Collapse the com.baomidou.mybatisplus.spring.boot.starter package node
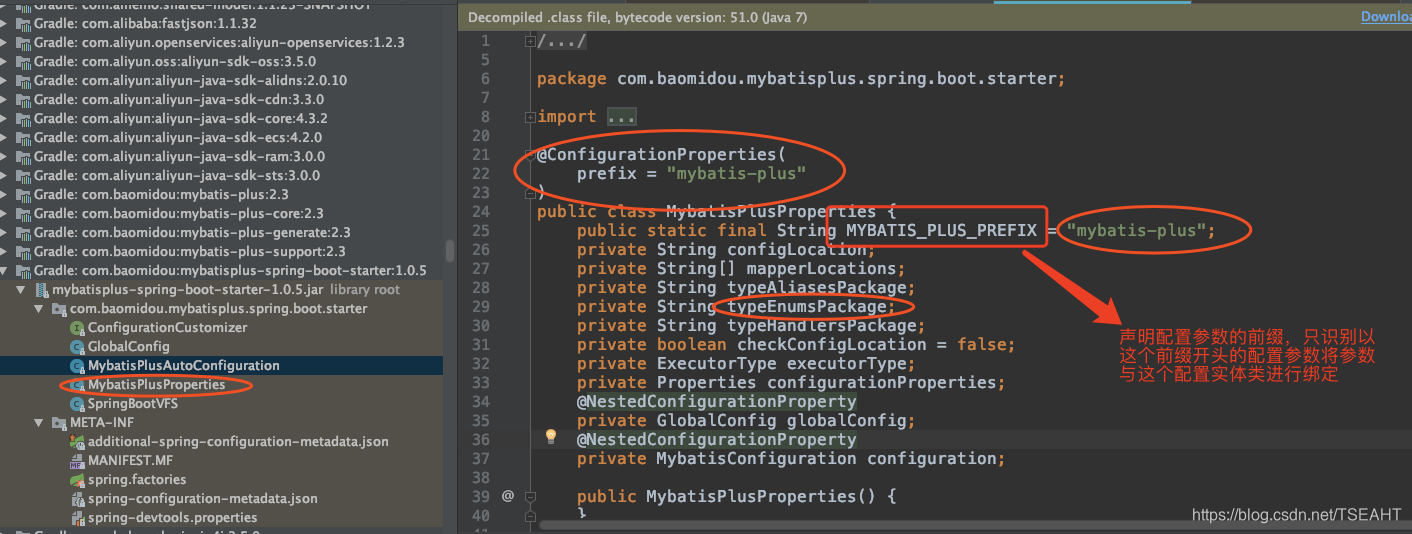Image resolution: width=1412 pixels, height=534 pixels. pyautogui.click(x=40, y=309)
